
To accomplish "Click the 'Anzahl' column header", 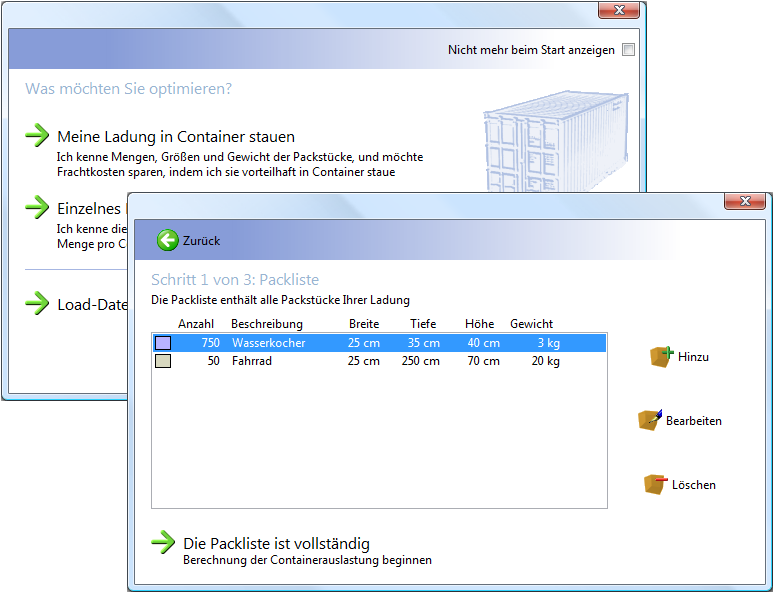I will (x=196, y=324).
